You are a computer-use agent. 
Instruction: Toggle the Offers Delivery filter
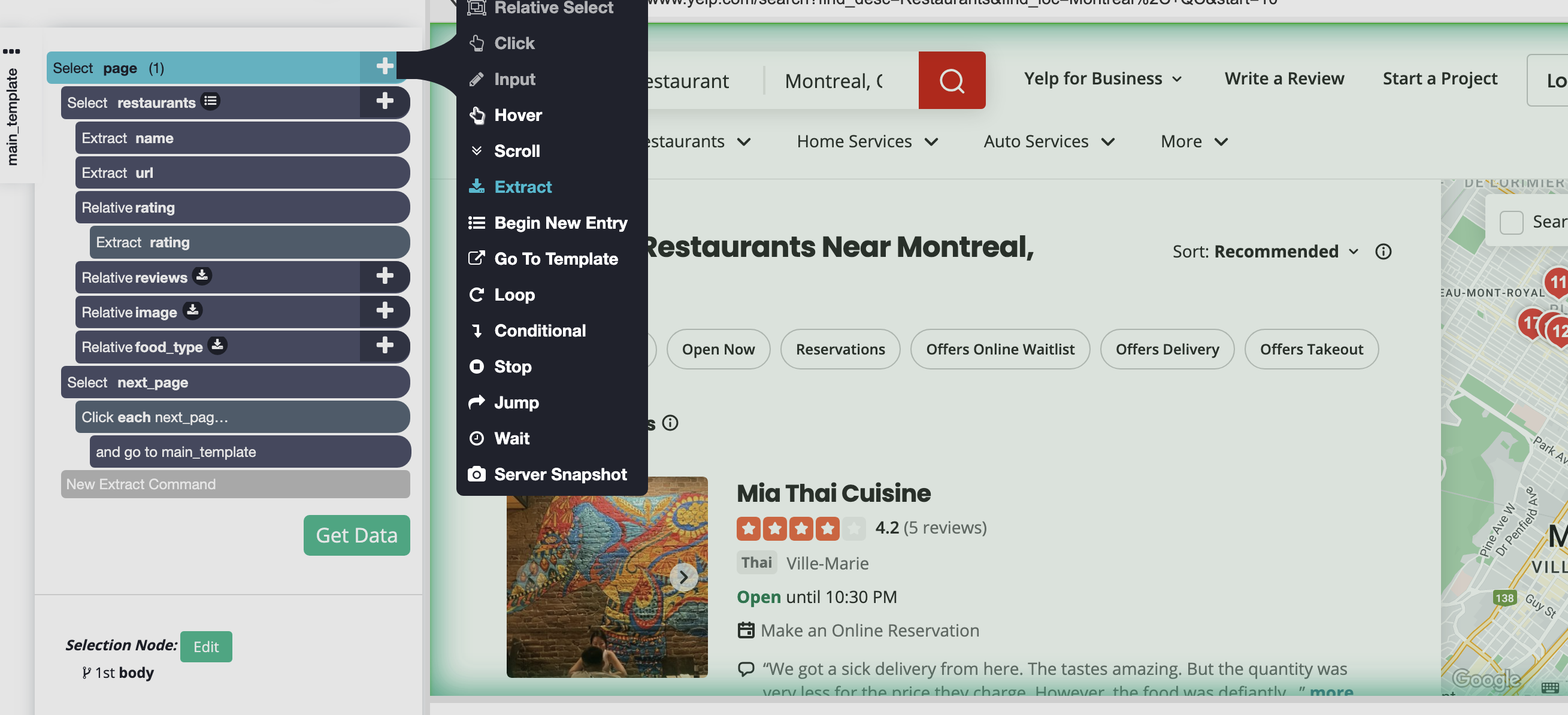[1166, 349]
